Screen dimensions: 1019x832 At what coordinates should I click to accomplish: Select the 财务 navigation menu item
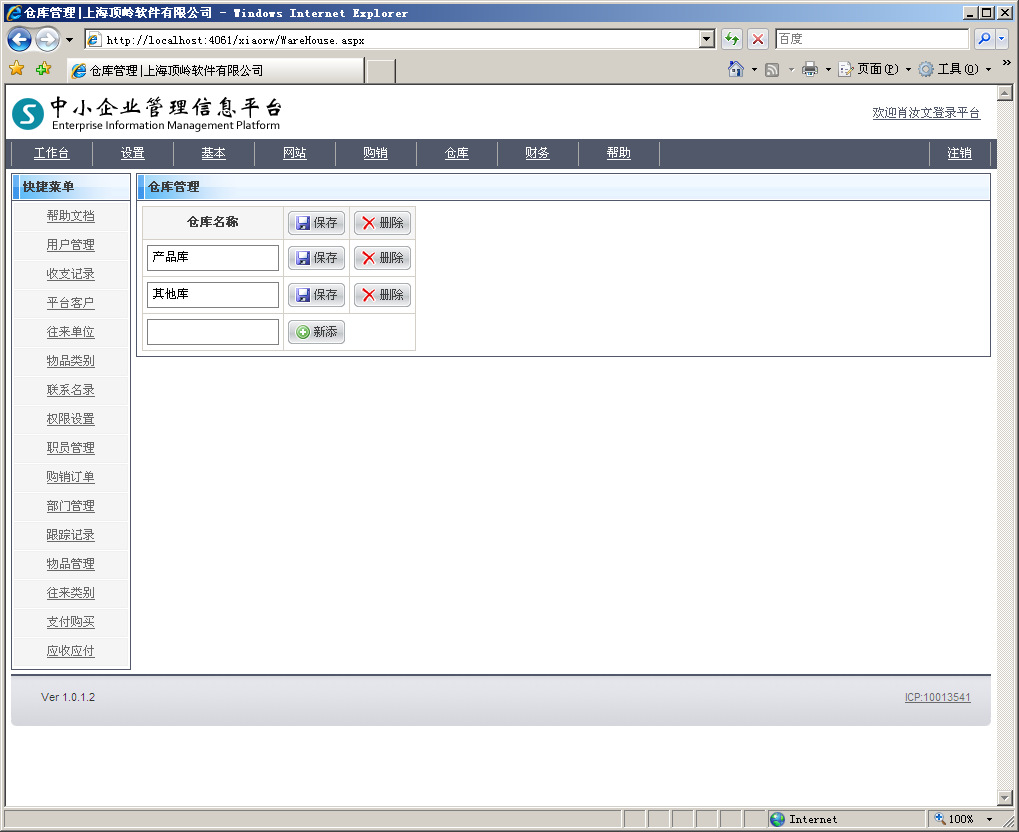pos(537,153)
